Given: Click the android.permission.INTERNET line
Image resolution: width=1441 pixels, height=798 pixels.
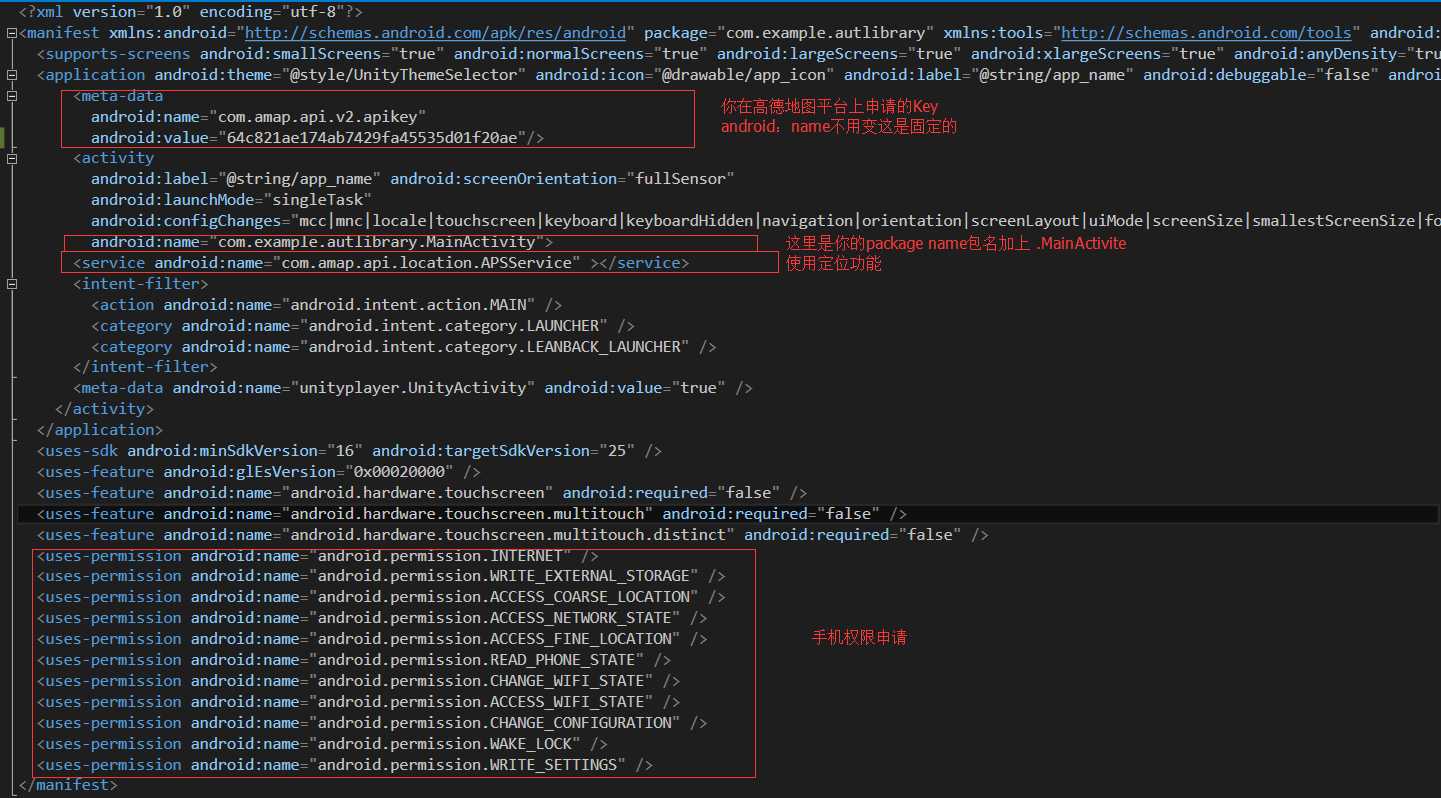Looking at the screenshot, I should coord(318,557).
